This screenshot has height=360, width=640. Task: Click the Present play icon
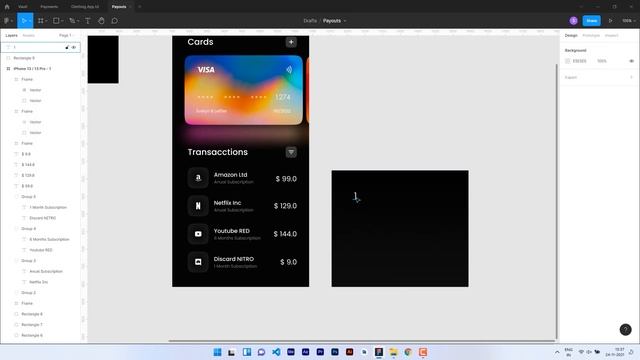[611, 21]
